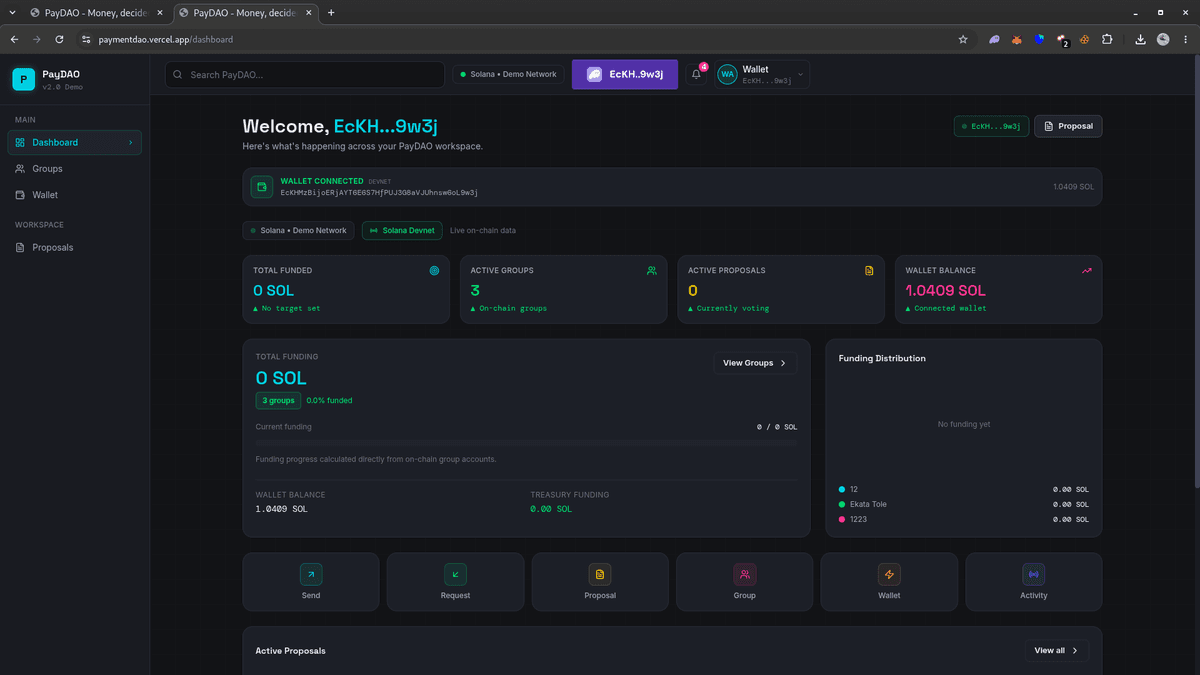Image resolution: width=1200 pixels, height=675 pixels.
Task: Open Chrome three-dot menu
Action: [x=1186, y=39]
